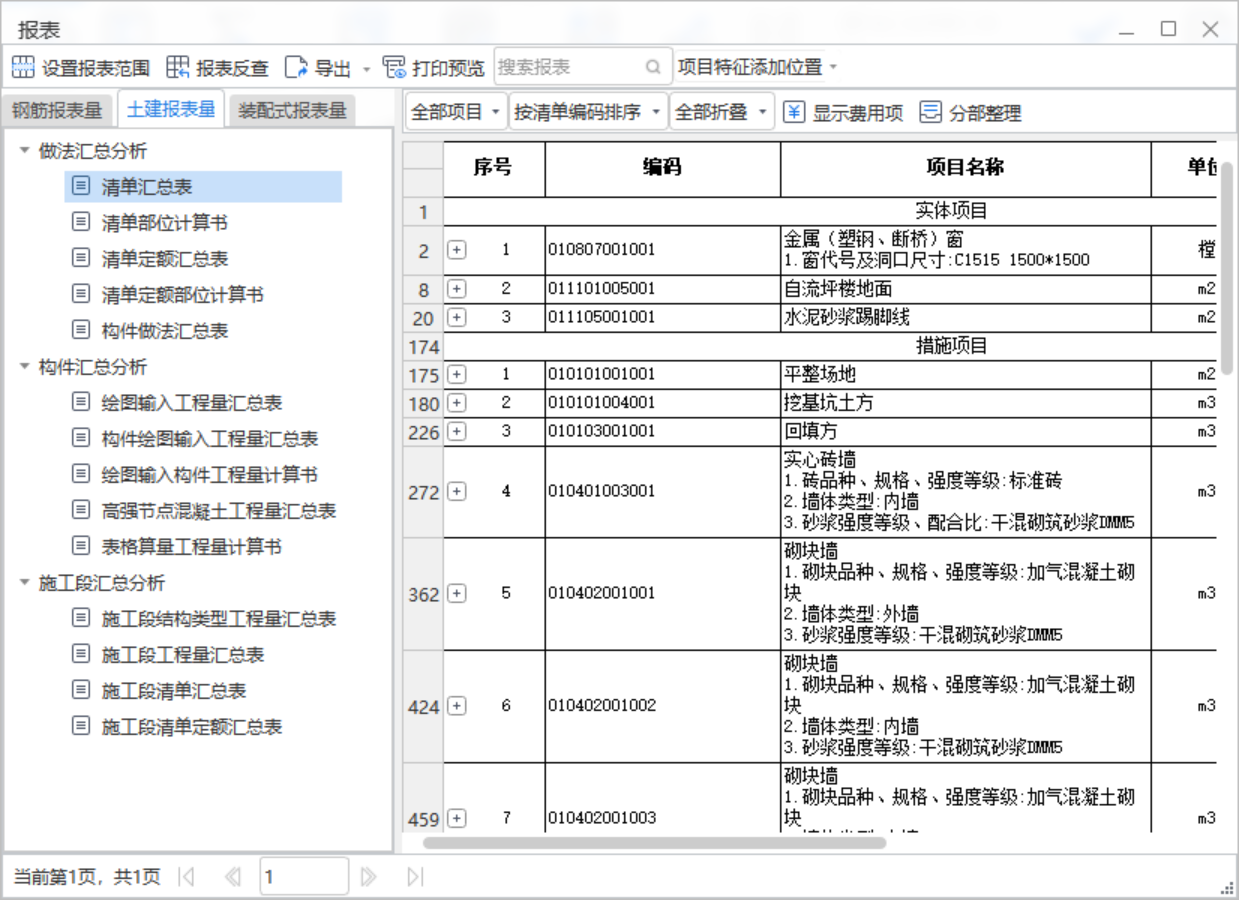Image resolution: width=1239 pixels, height=900 pixels.
Task: Open the 导出 dropdown arrow
Action: [366, 69]
